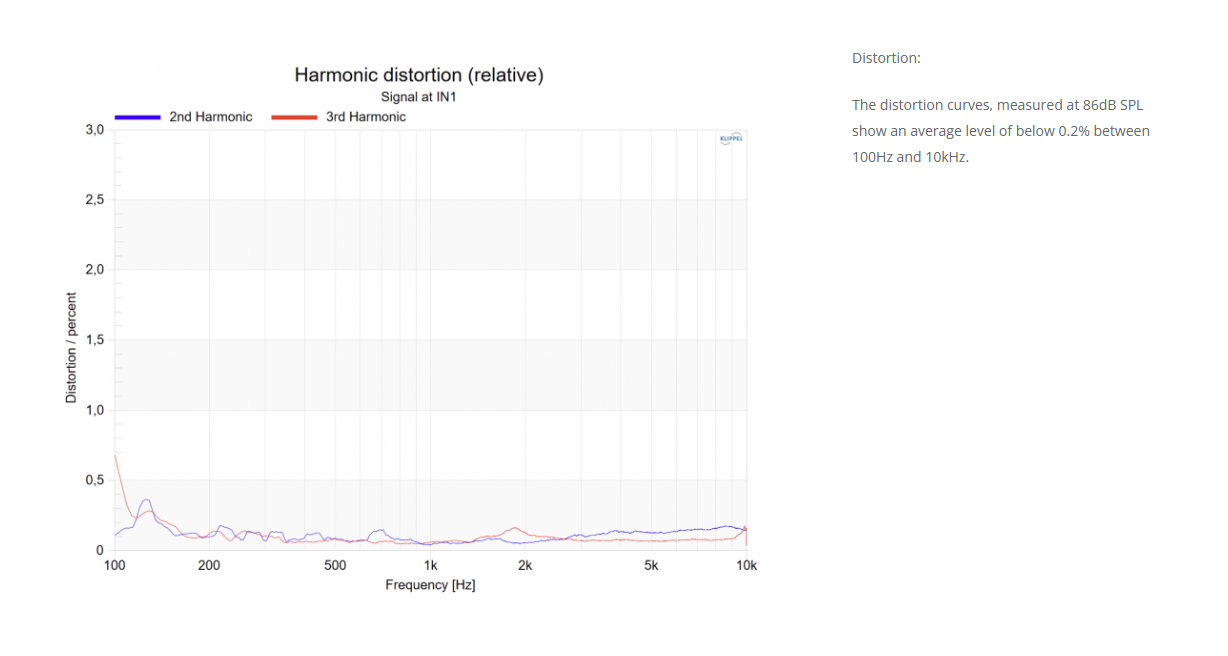Click the 10k tick on the frequency axis
Screen dimensions: 1228x656
(746, 565)
